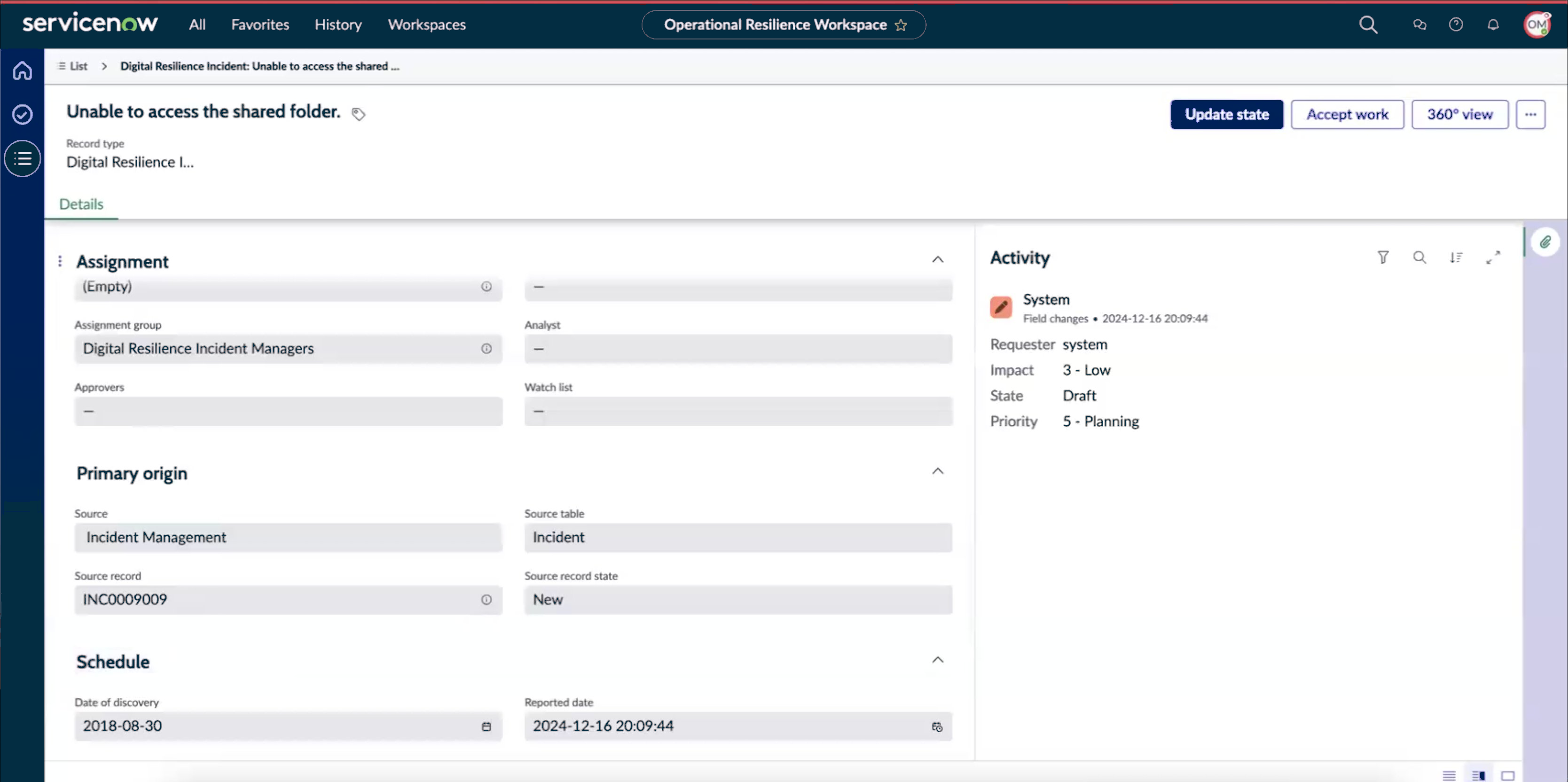Click the Operational Resilience Workspace title pill
Screen dimensions: 1568x782
tap(784, 25)
